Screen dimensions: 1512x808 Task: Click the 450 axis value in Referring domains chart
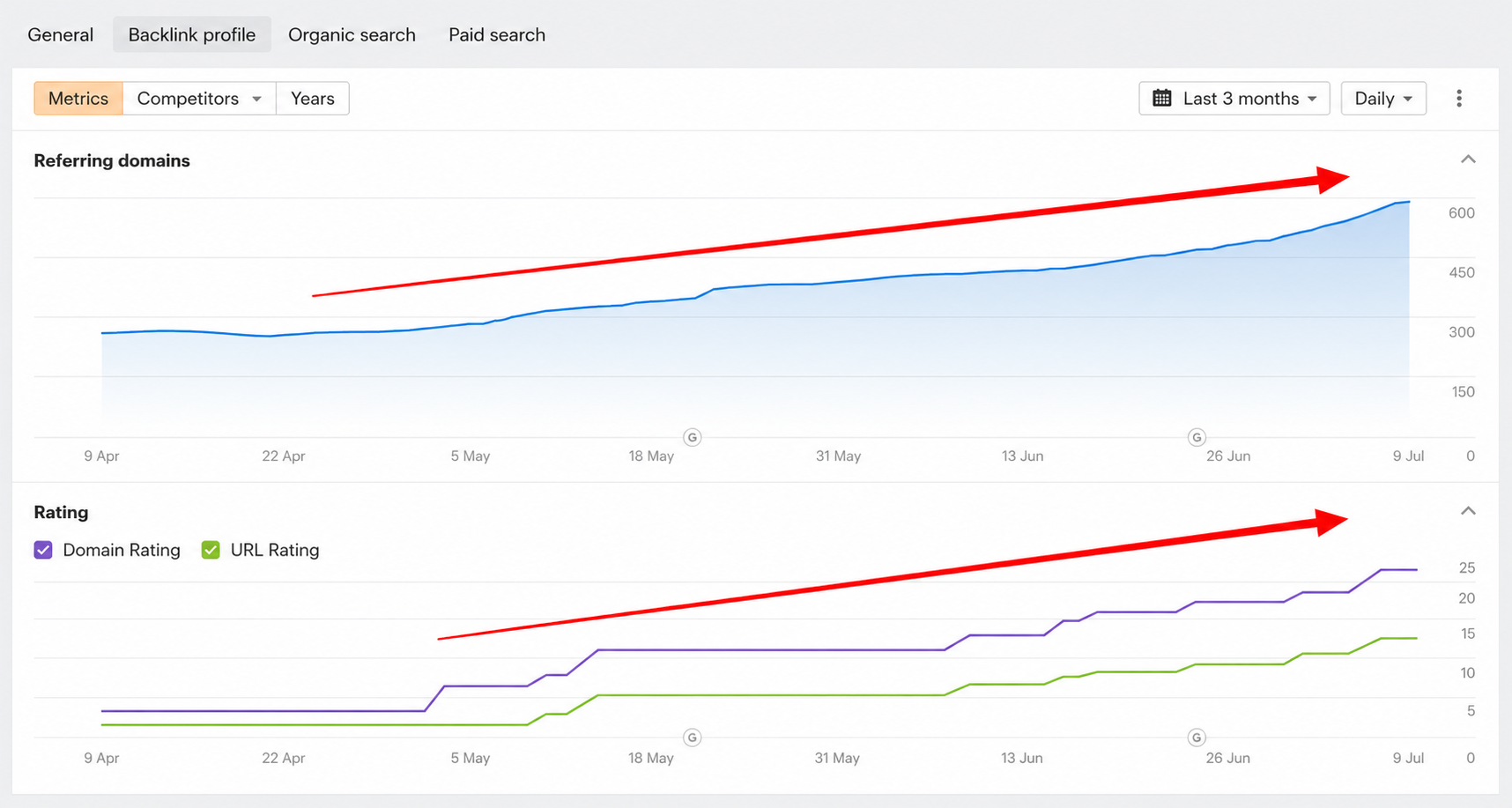tap(1461, 272)
